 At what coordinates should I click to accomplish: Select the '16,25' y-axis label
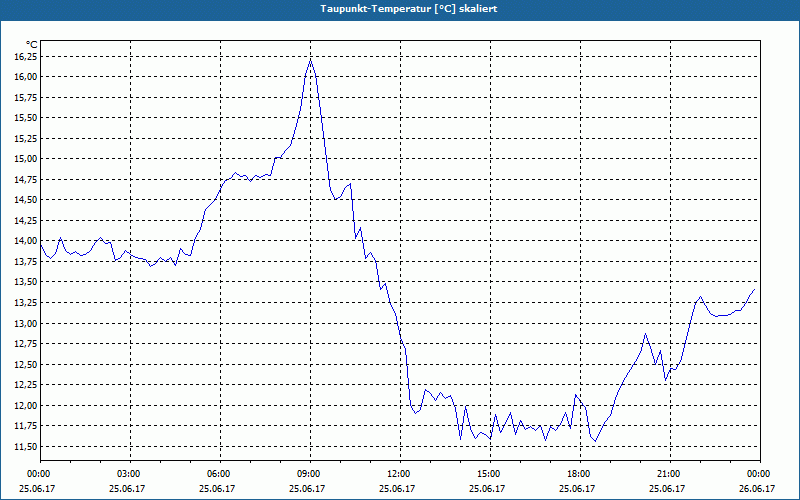26,57
